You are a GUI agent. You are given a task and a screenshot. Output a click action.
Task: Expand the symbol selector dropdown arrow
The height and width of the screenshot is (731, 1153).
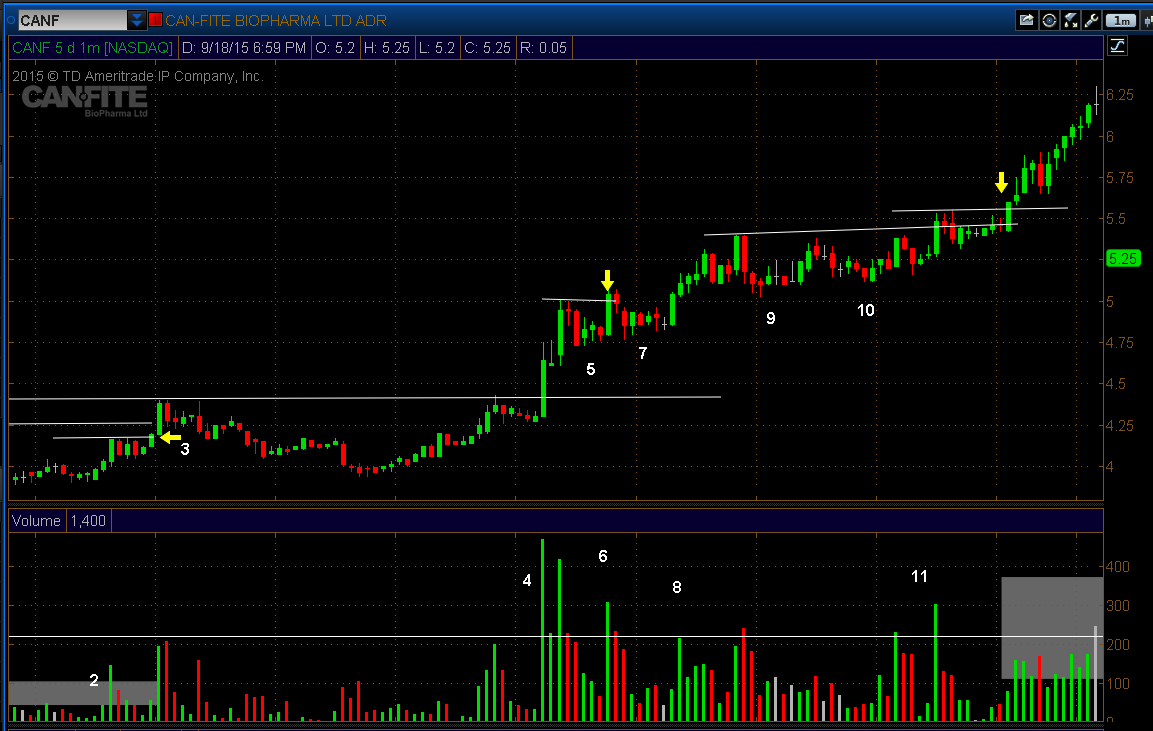tap(137, 21)
